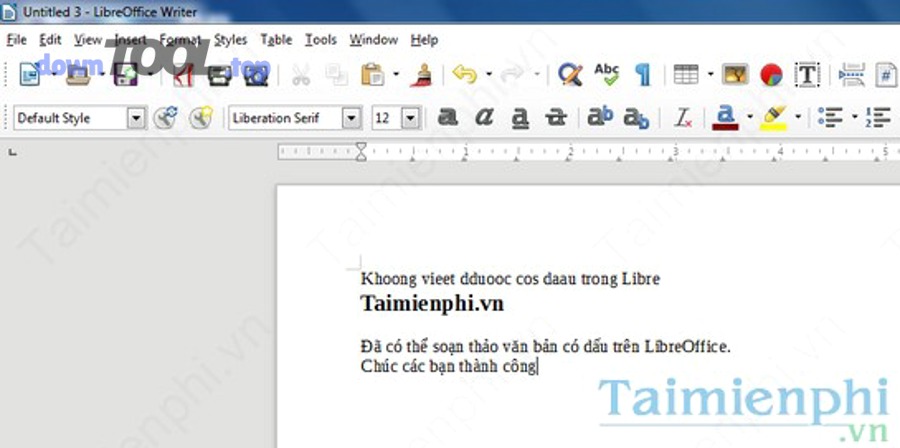The image size is (900, 448).
Task: Apply dark red font color
Action: click(726, 118)
